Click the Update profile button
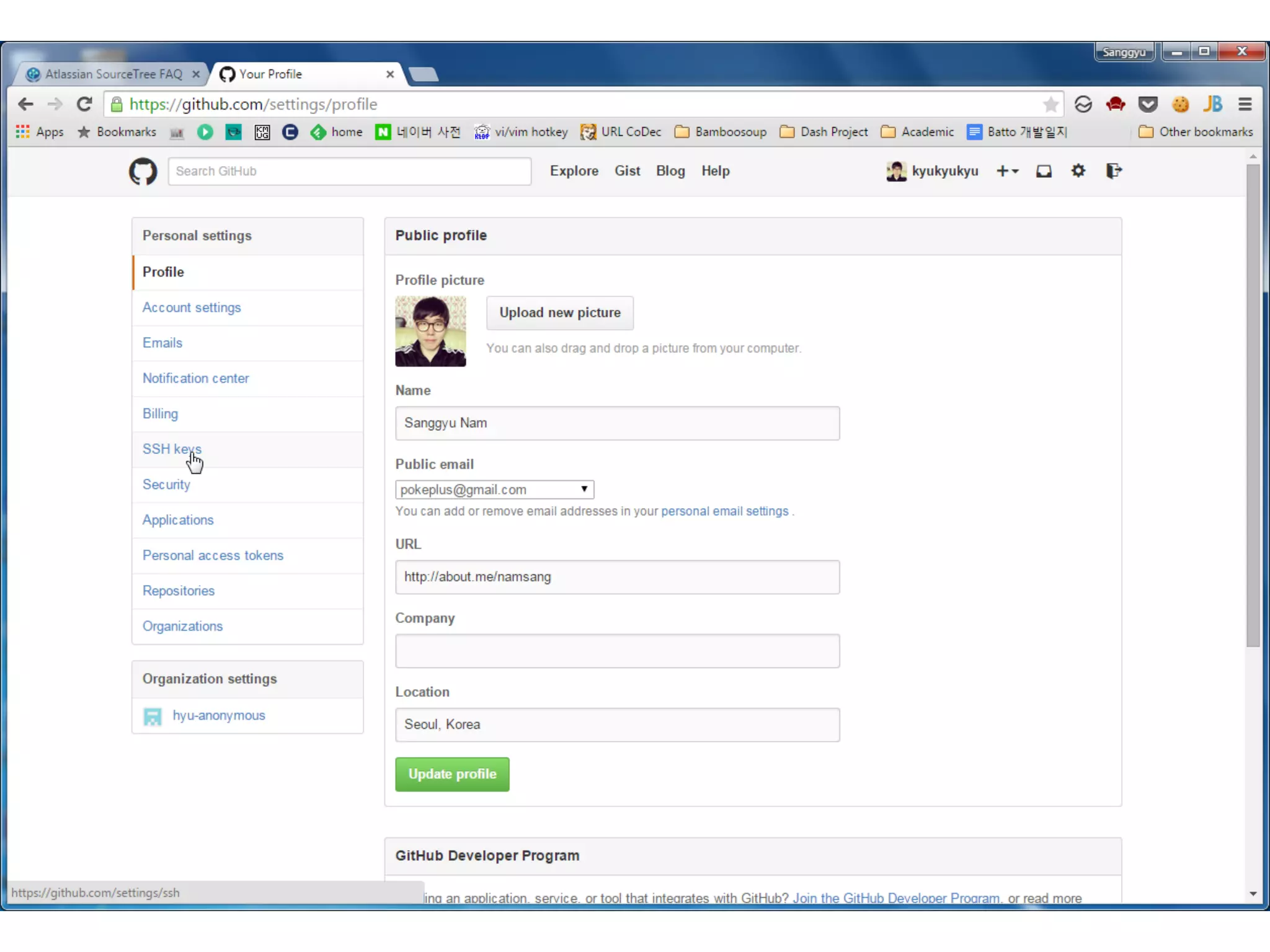1270x952 pixels. coord(452,774)
